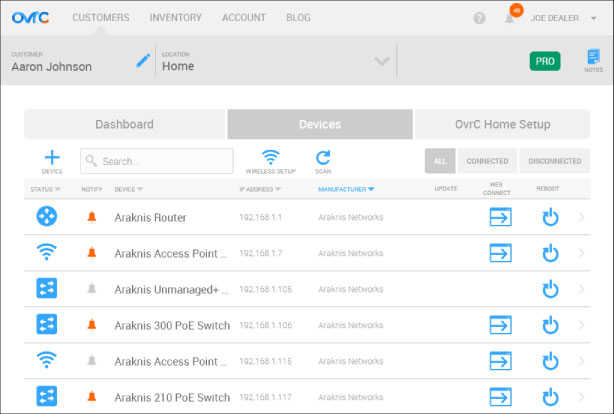Click IP address 192.168.1.105

265,289
